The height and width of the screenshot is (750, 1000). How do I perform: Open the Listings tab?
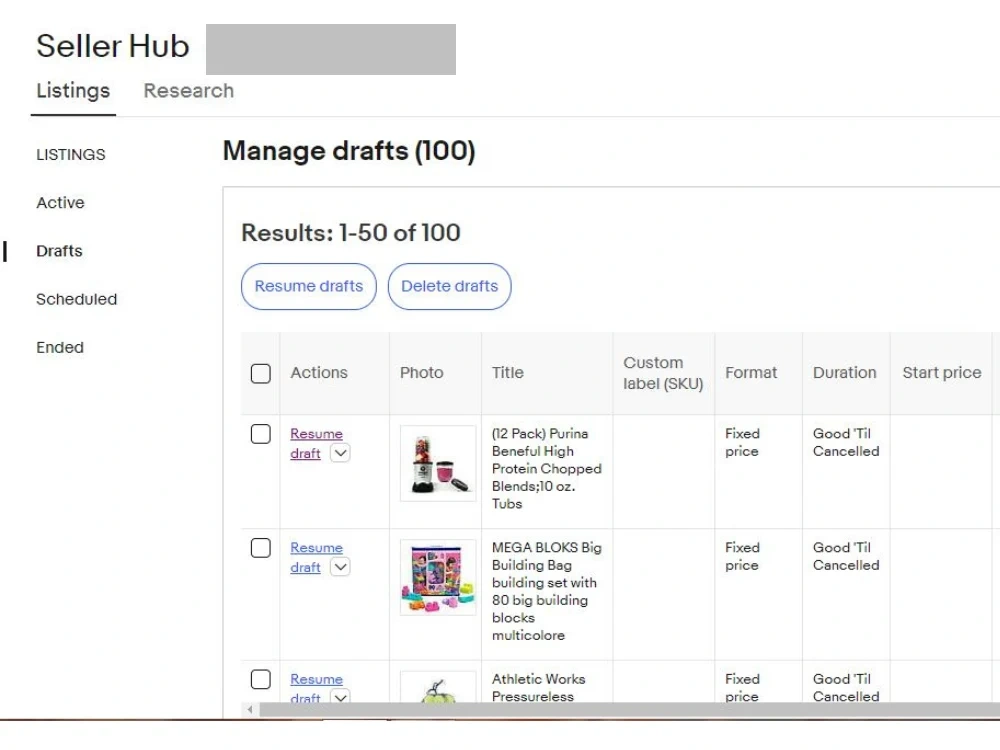pyautogui.click(x=73, y=91)
